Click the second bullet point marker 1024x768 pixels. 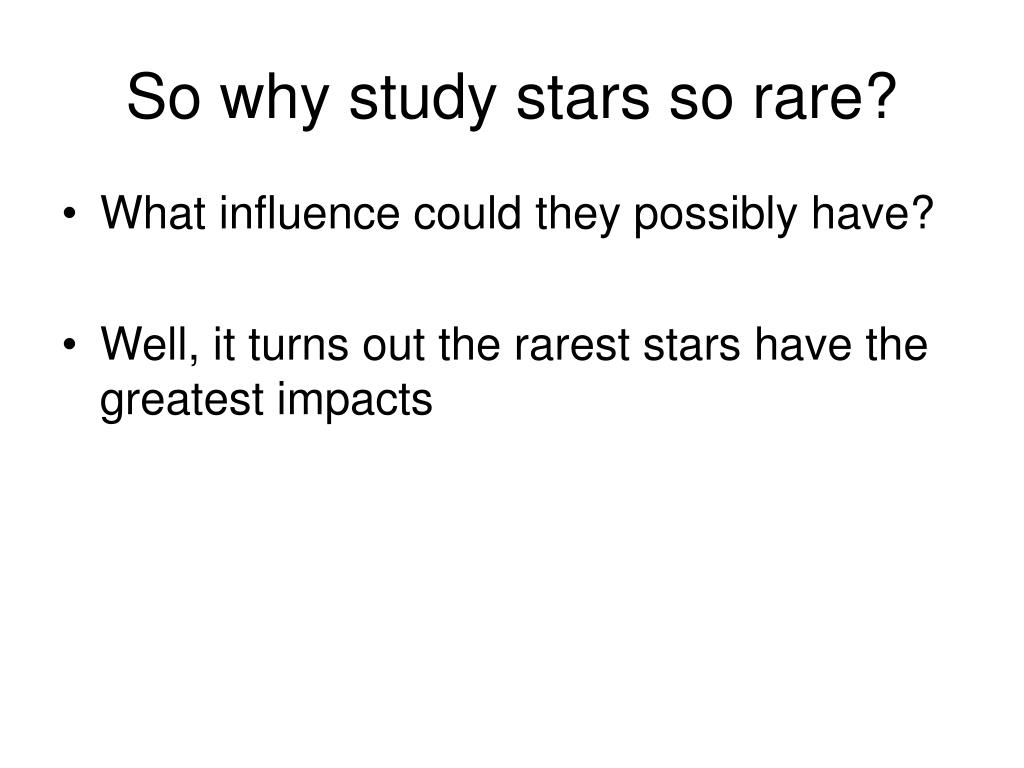click(70, 344)
